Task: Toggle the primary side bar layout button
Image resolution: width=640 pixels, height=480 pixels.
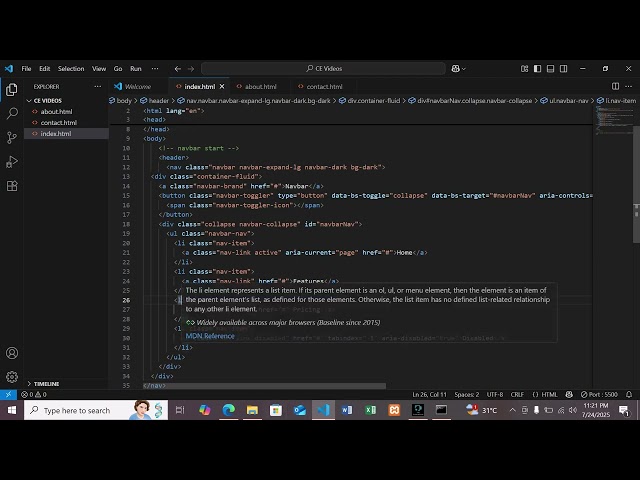Action: pyautogui.click(x=538, y=69)
